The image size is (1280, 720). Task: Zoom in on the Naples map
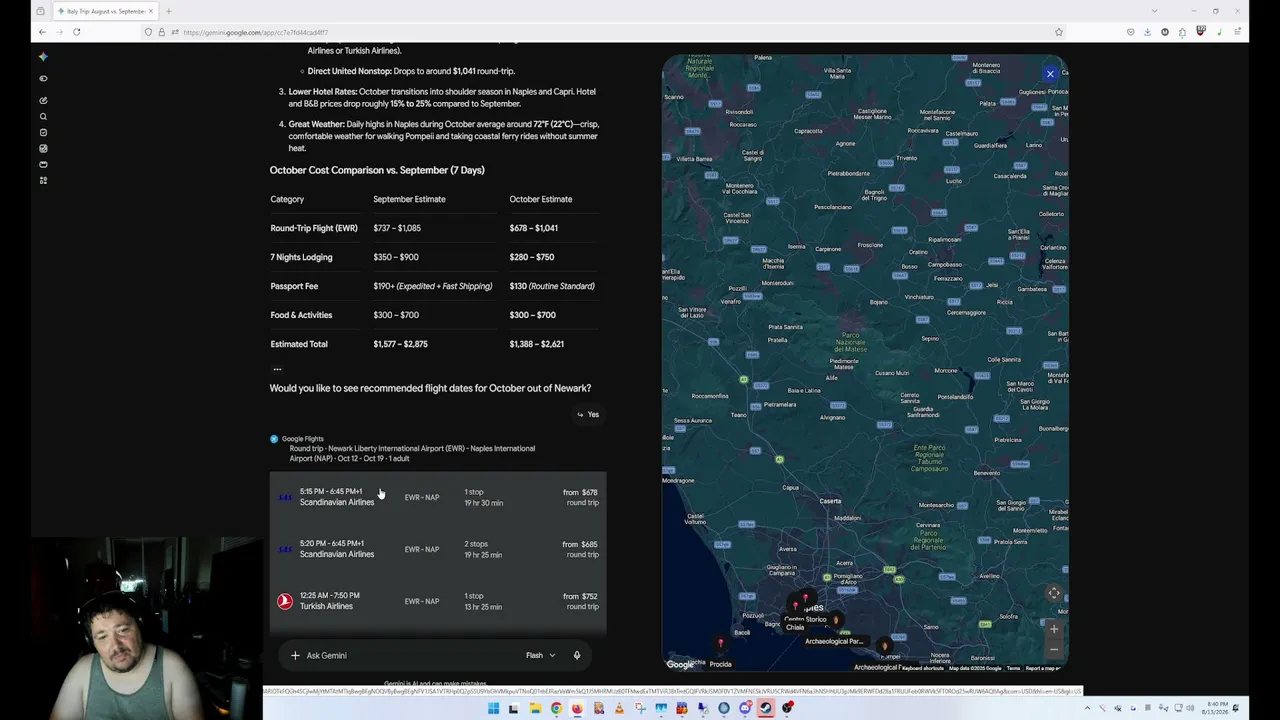click(x=1054, y=629)
